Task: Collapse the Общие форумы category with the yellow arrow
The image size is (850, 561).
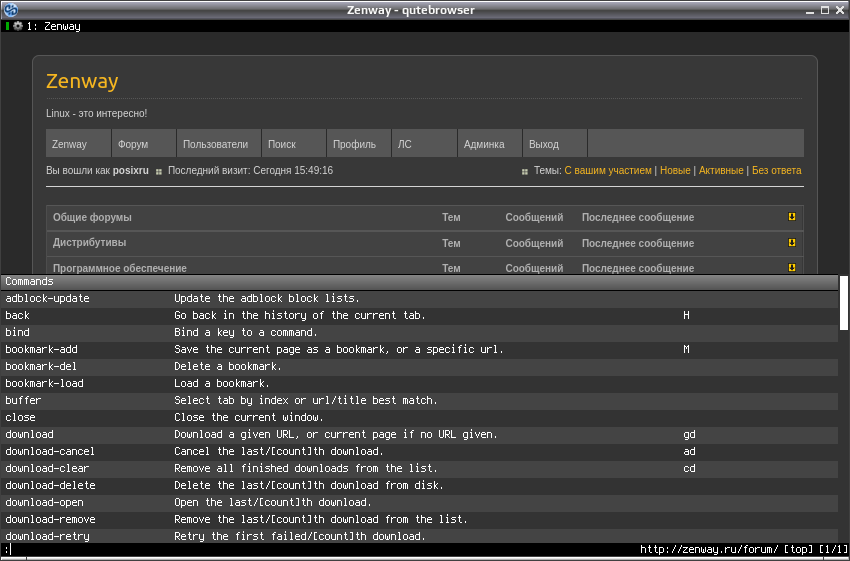Action: click(791, 217)
